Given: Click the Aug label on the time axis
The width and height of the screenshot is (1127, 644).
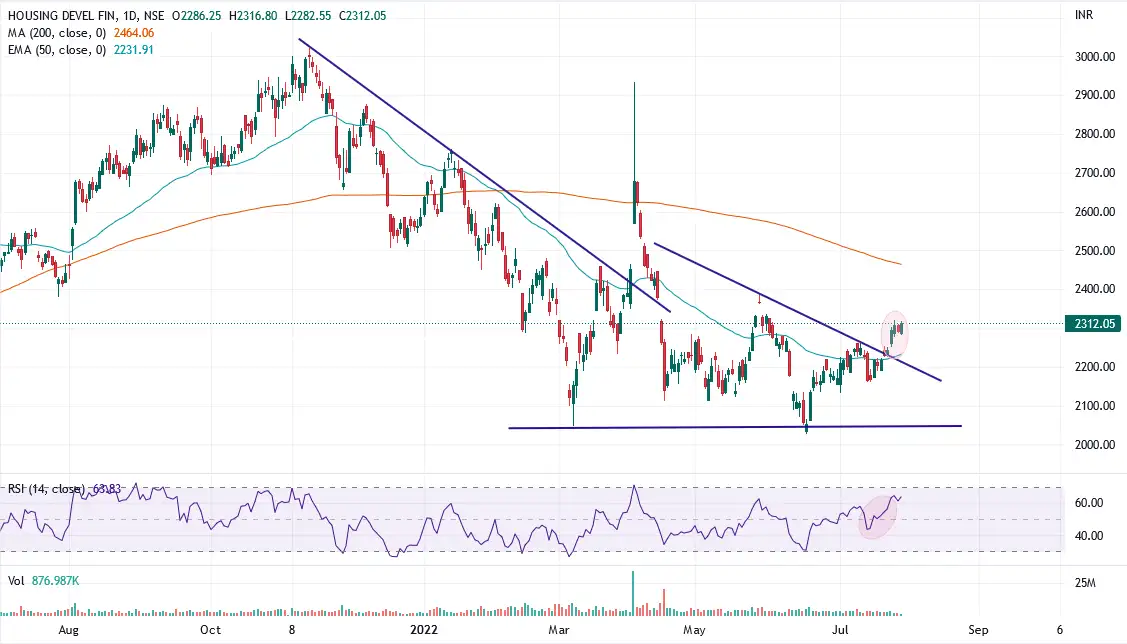Looking at the screenshot, I should pyautogui.click(x=69, y=631).
